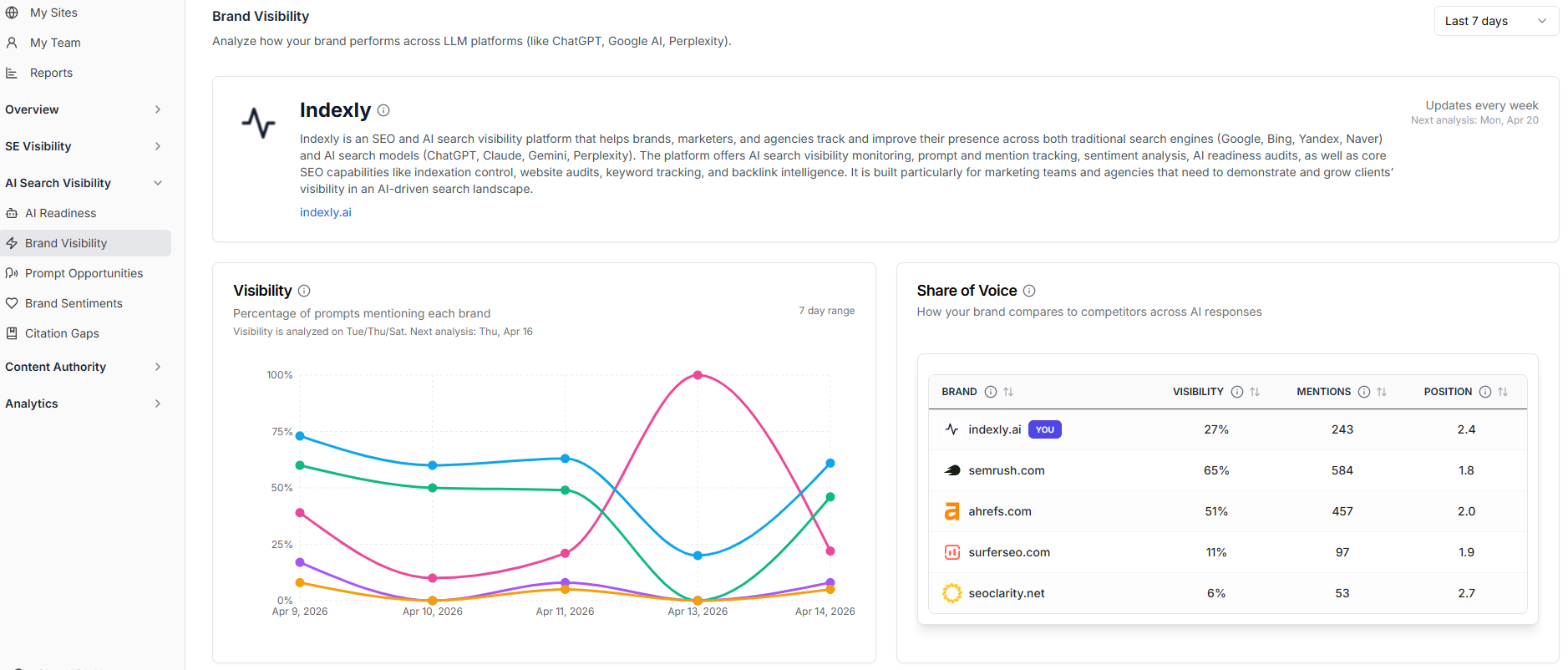Viewport: 1568px width, 670px height.
Task: Click info icon in VISIBILITY column header
Action: tap(1237, 392)
